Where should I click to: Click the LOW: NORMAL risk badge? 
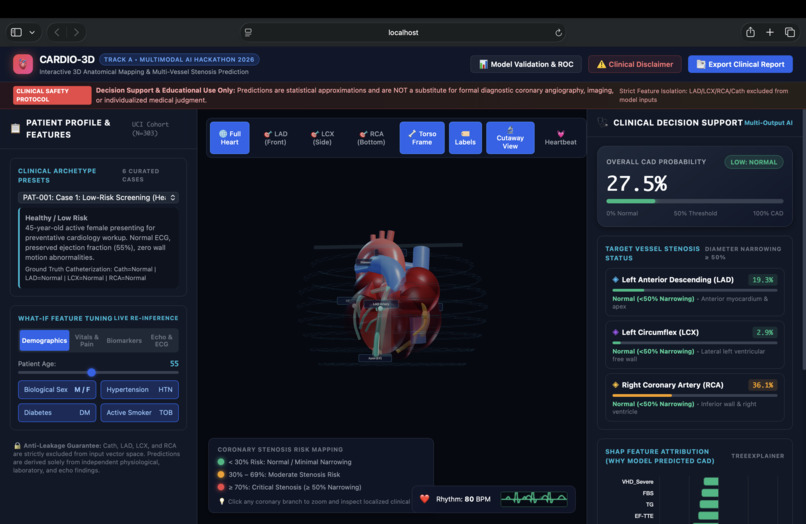pyautogui.click(x=754, y=162)
